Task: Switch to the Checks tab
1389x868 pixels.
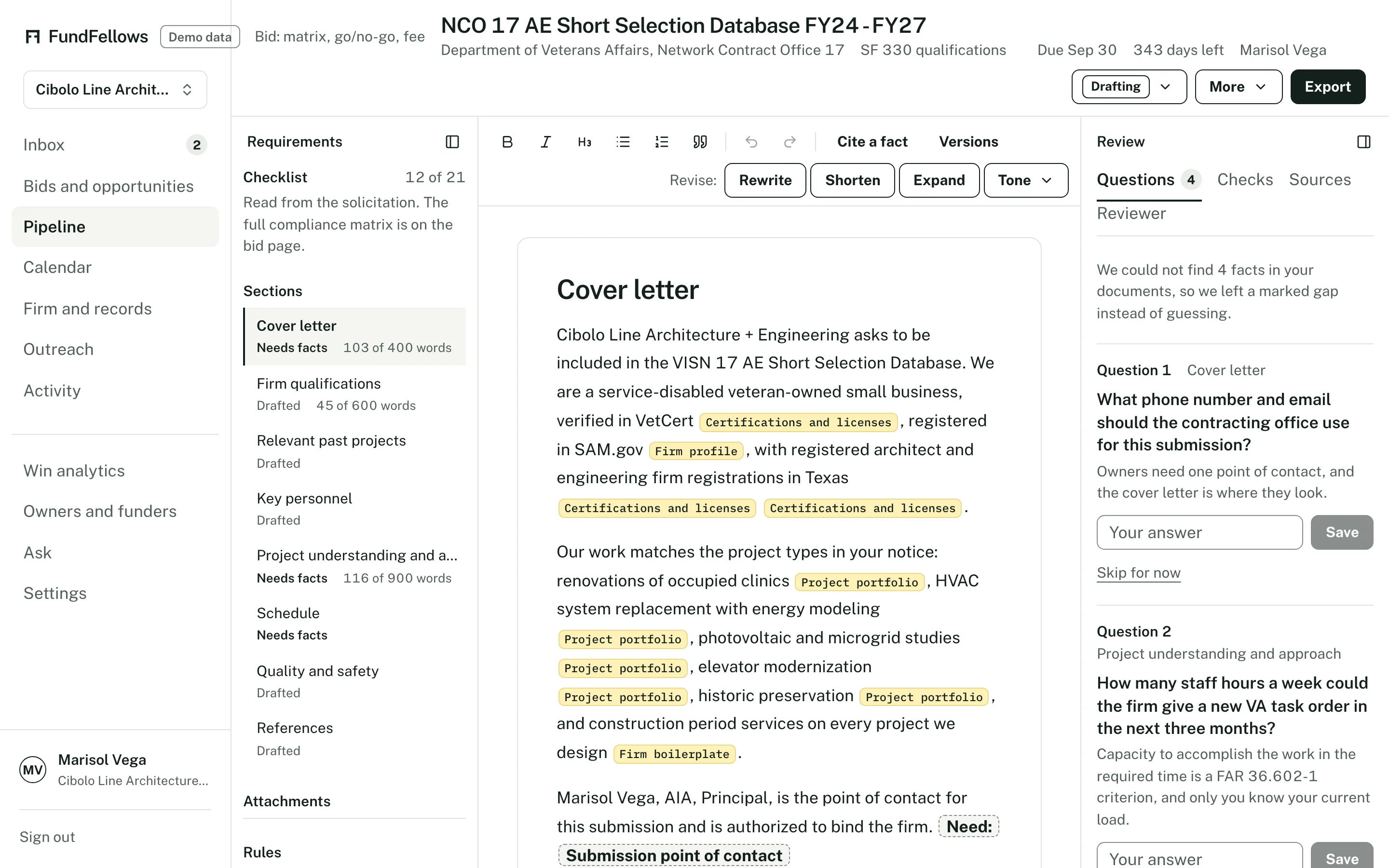Action: point(1244,180)
